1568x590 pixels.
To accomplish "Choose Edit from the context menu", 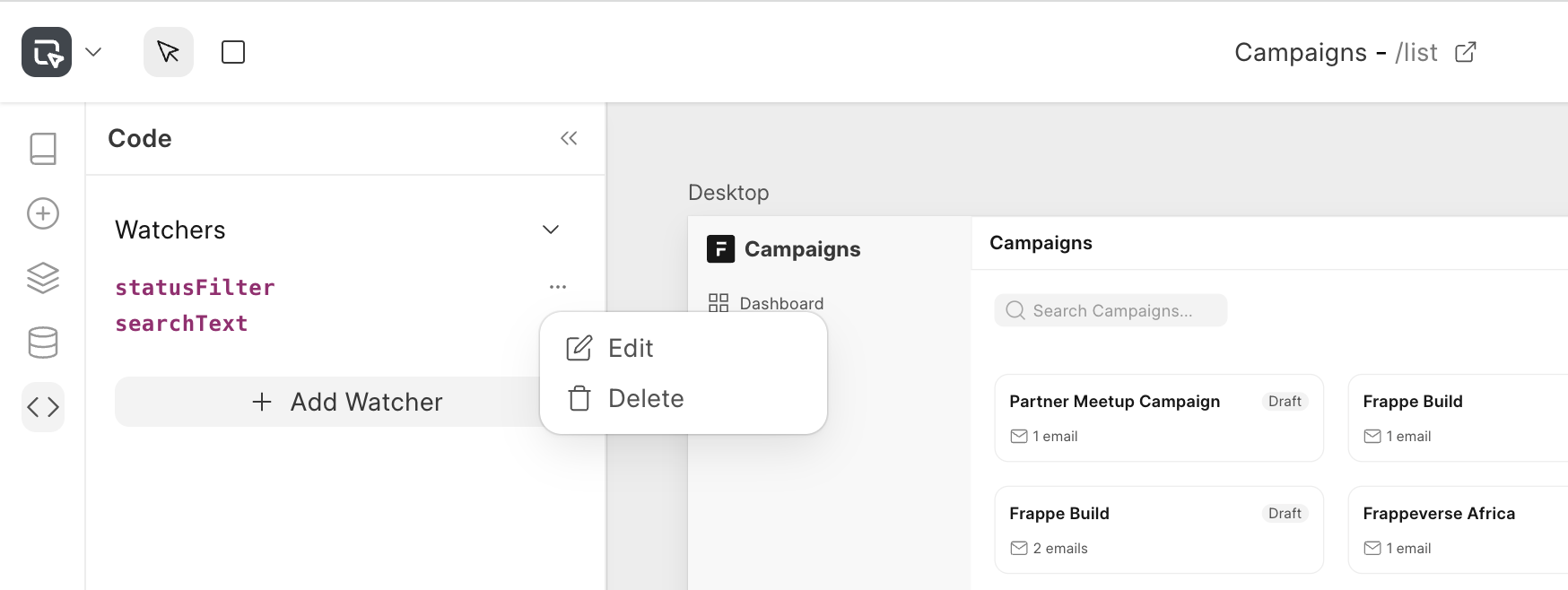I will point(630,348).
